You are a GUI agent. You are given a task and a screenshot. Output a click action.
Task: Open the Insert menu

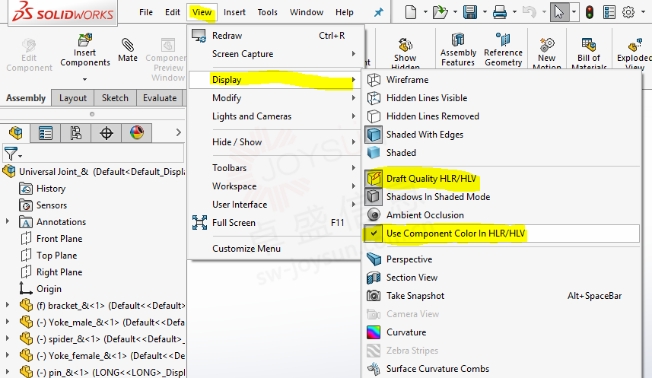tap(234, 12)
